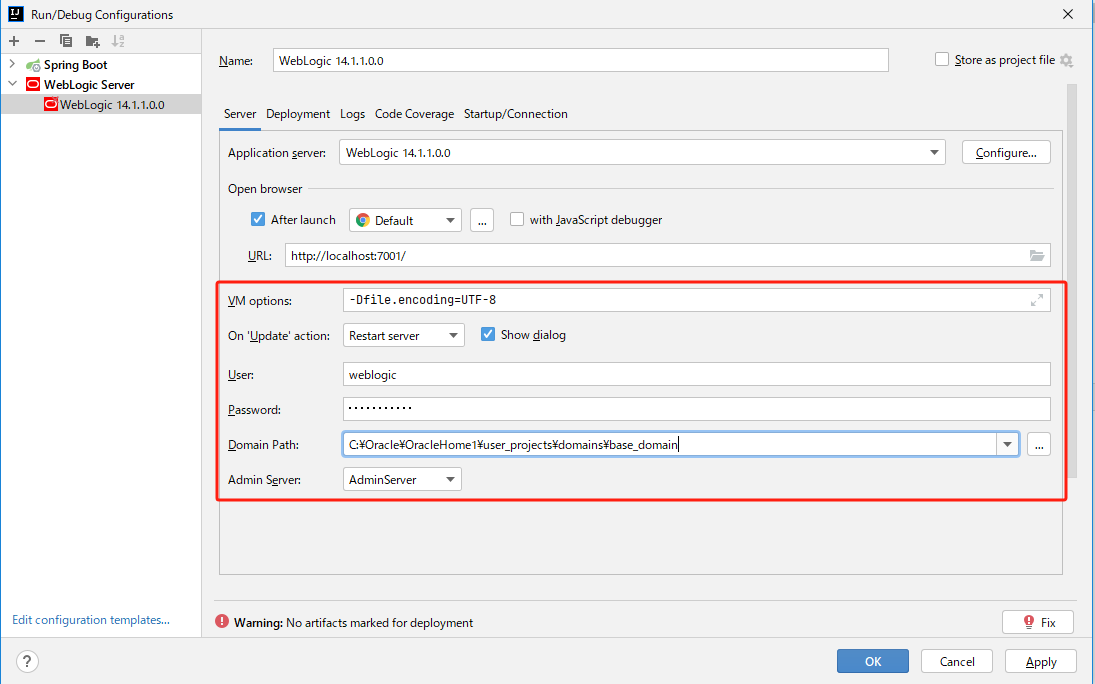
Task: Uncheck the After launch checkbox
Action: [258, 219]
